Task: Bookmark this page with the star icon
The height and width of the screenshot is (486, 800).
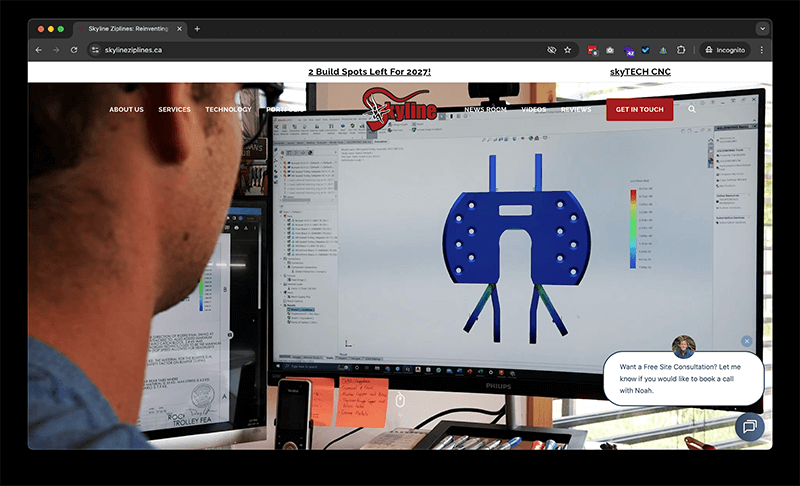Action: click(567, 49)
